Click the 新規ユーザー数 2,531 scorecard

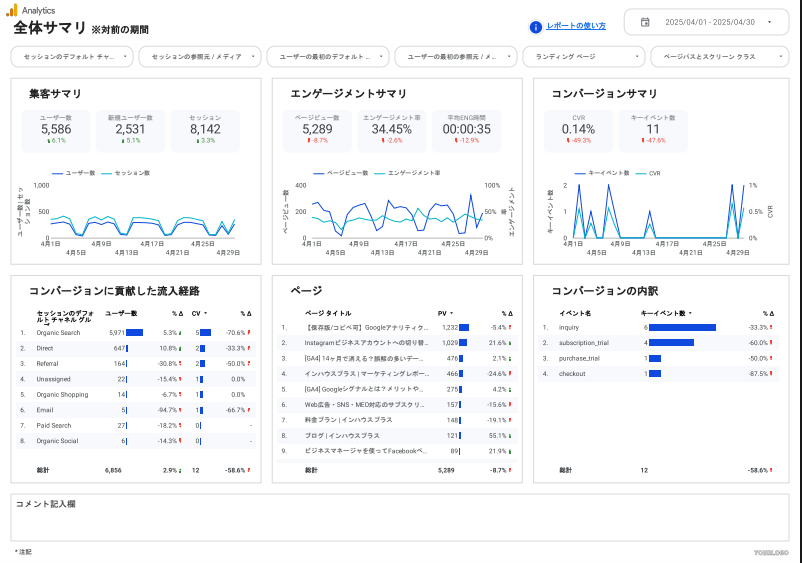click(130, 131)
